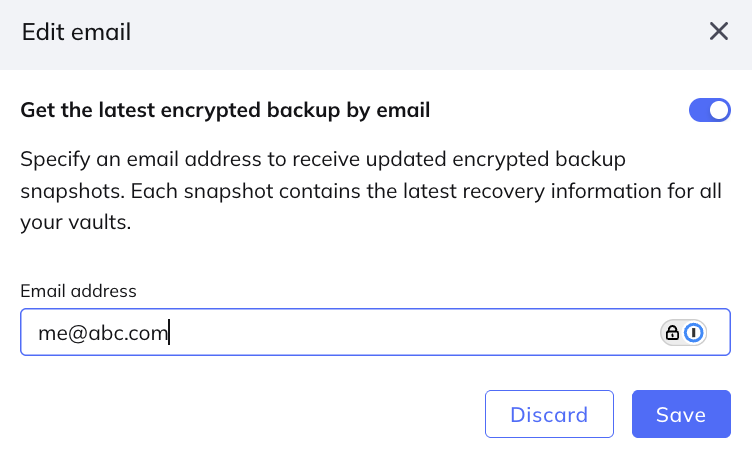Select the outlined Discard button
The width and height of the screenshot is (752, 462).
[548, 414]
